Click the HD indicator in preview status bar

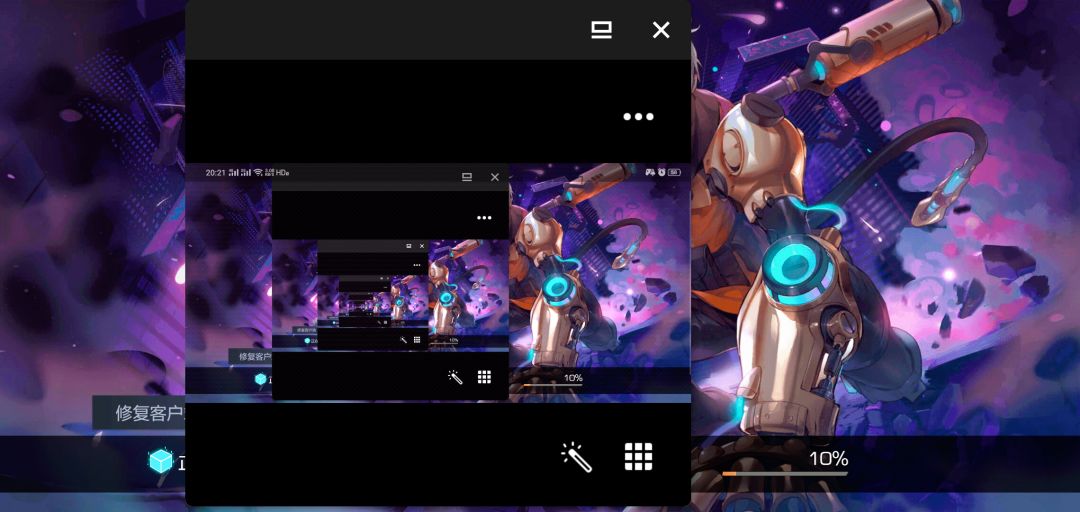(x=282, y=172)
